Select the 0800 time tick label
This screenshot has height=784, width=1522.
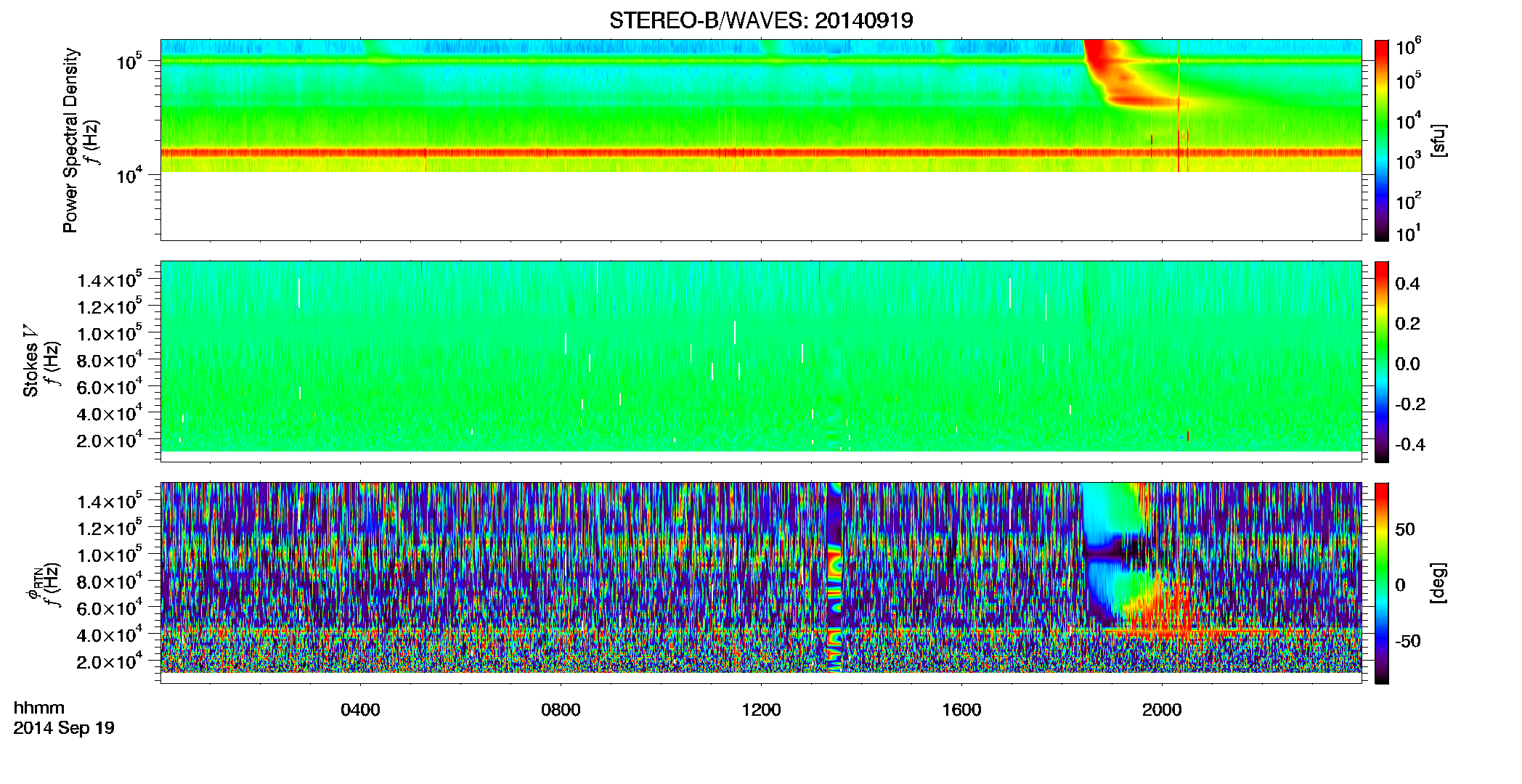tap(561, 709)
